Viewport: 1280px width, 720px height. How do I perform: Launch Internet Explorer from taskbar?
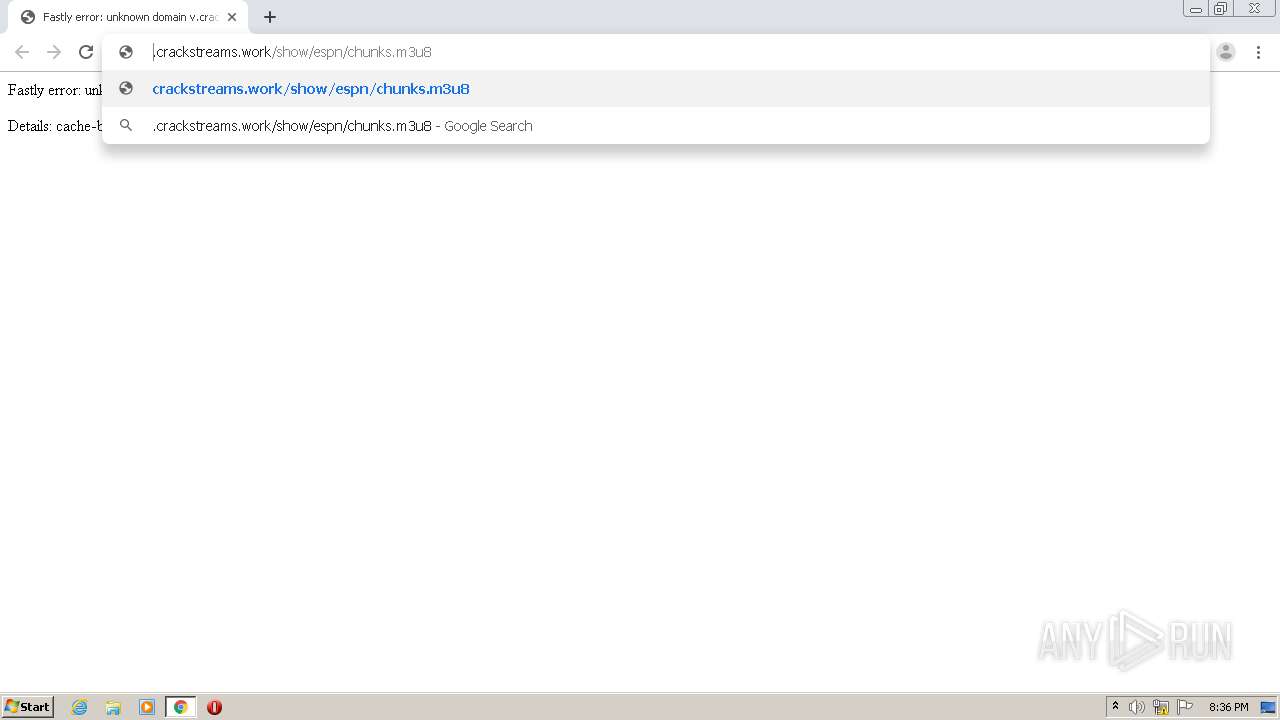coord(80,707)
